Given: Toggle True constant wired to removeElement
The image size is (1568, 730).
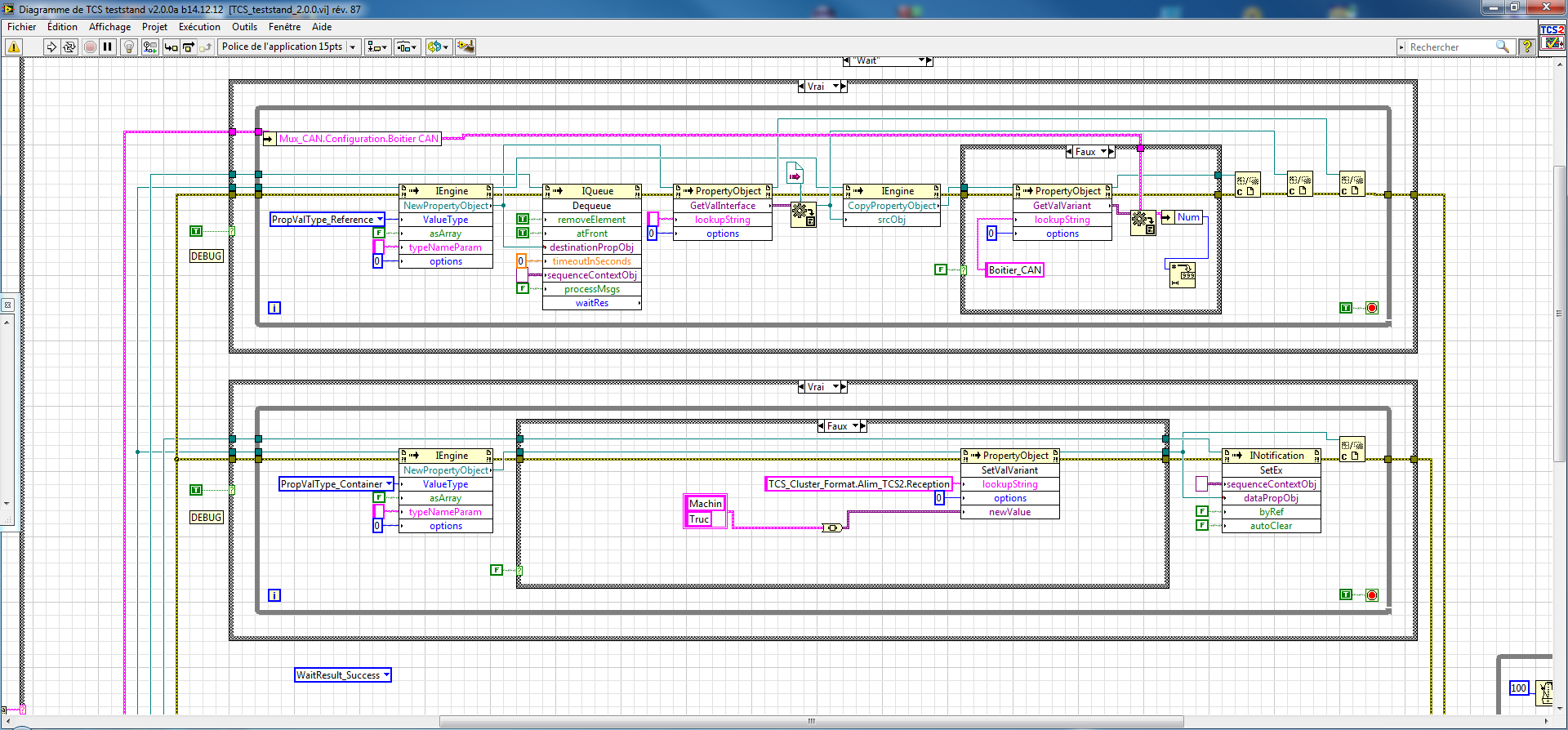Looking at the screenshot, I should coord(523,219).
